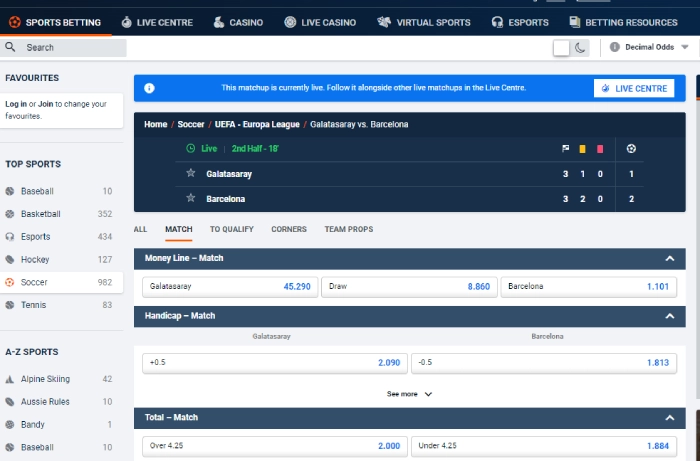
Task: Click the Alpine Skiing icon in sidebar
Action: click(9, 379)
